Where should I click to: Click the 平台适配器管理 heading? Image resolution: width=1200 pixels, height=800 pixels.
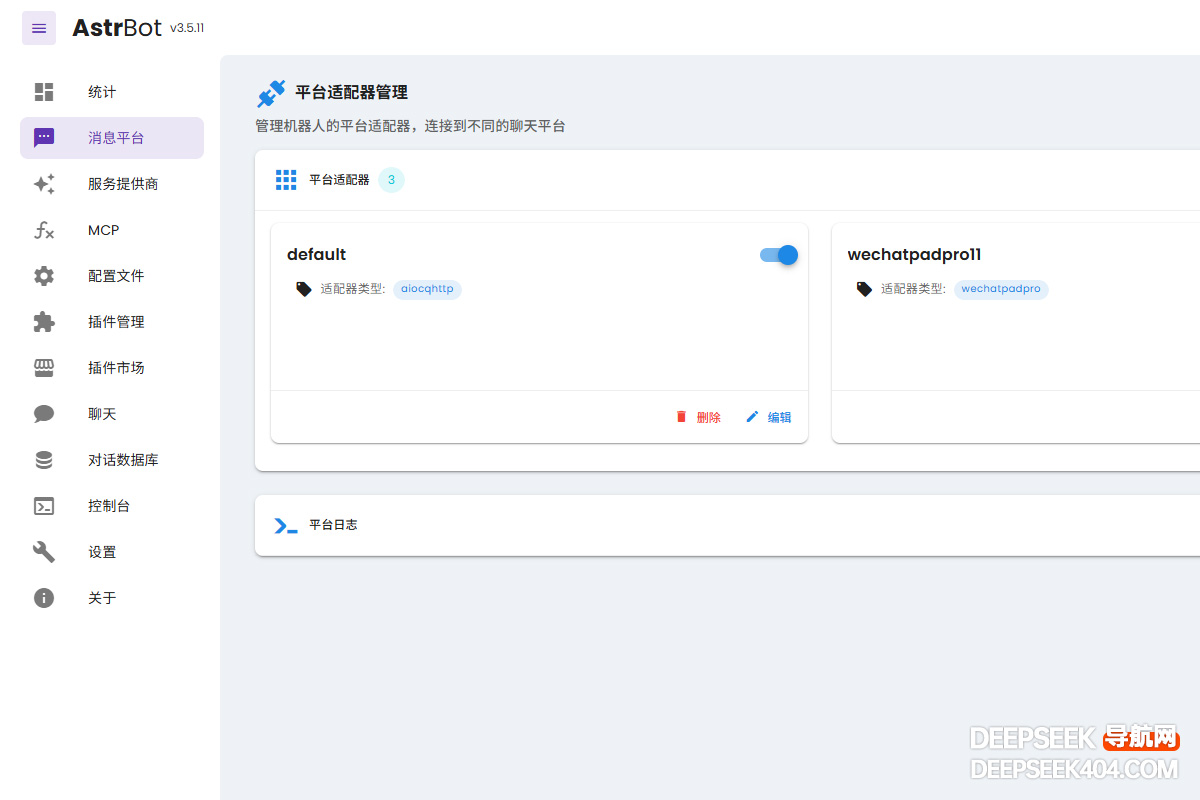pyautogui.click(x=352, y=93)
